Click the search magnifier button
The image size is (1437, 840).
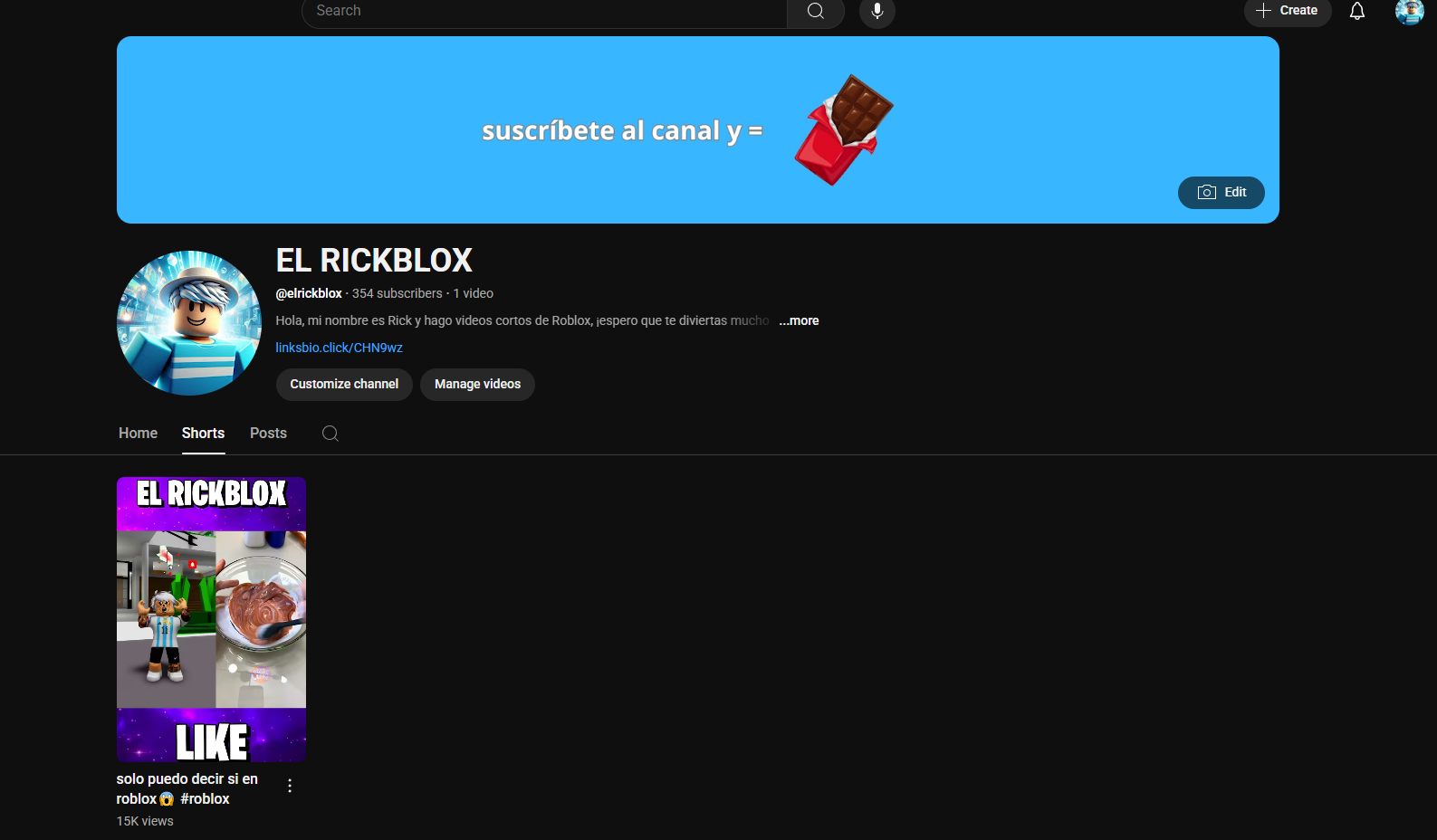tap(815, 11)
